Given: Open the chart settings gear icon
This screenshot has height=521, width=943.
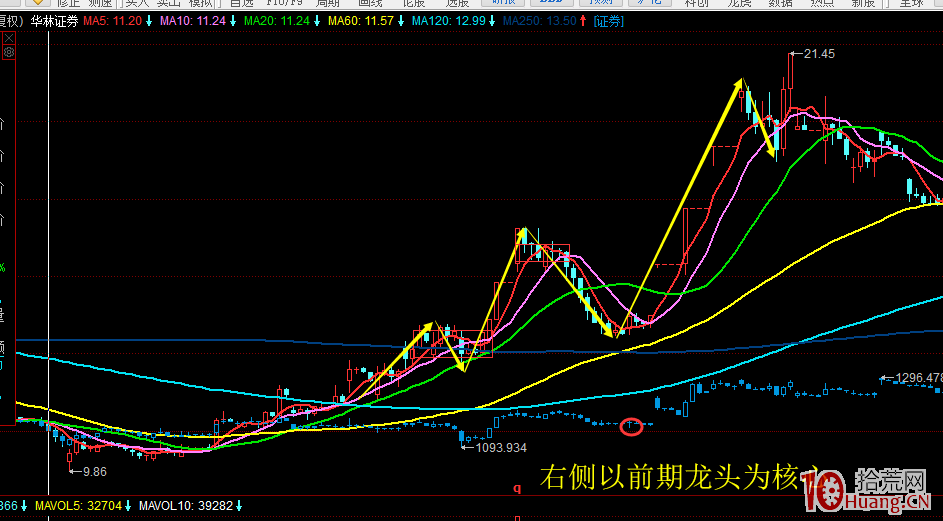Looking at the screenshot, I should click(8, 52).
